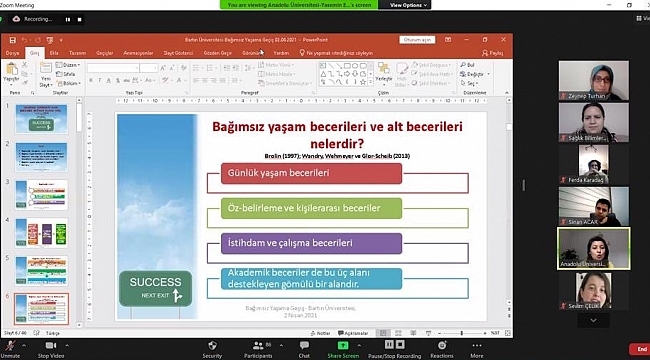Click the PowerPoint Save icon
This screenshot has height=360, width=650.
12,40
